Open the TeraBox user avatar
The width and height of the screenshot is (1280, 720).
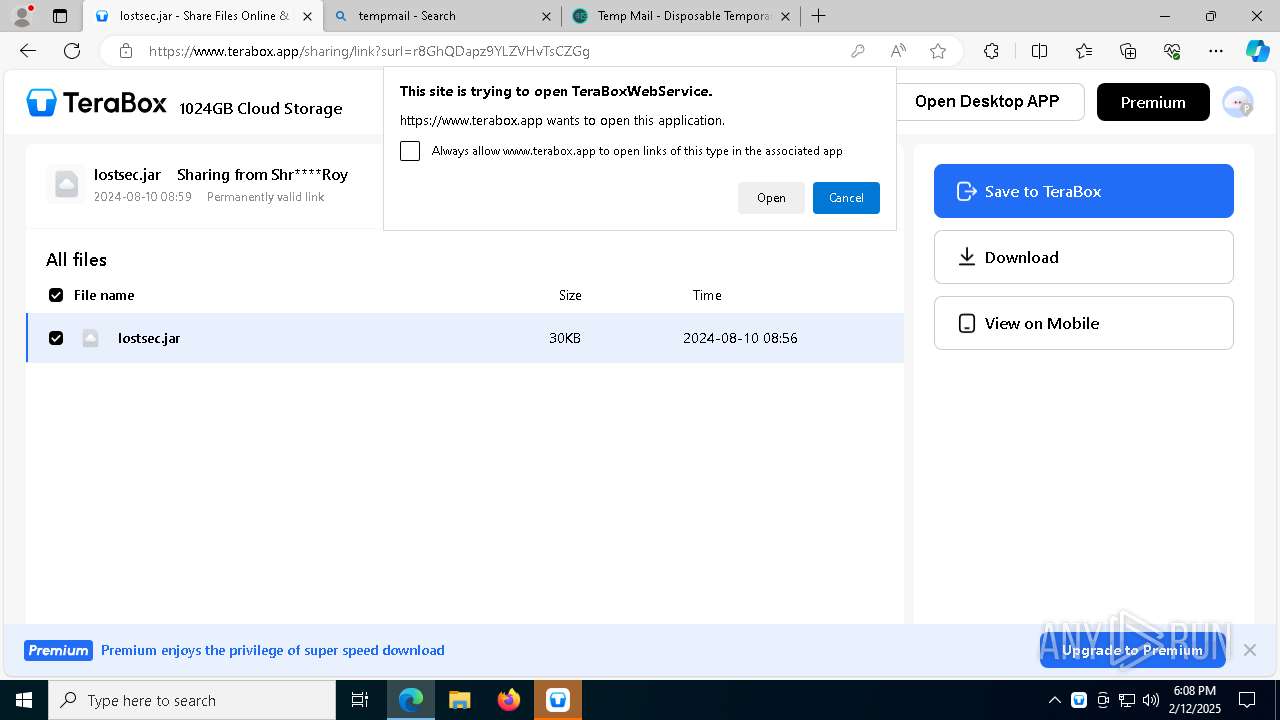pos(1238,102)
